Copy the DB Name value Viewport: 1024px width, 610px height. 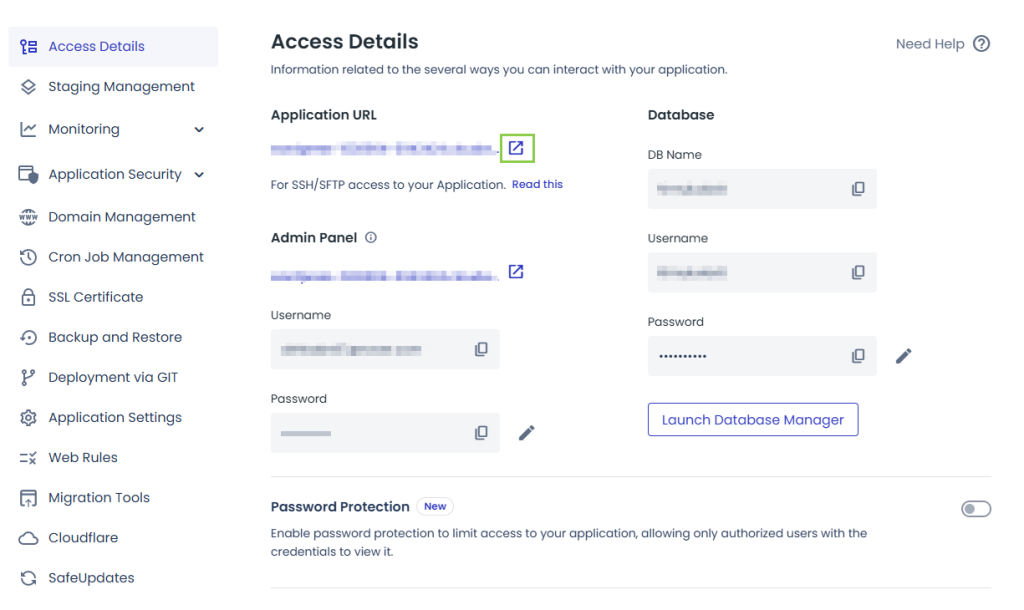point(858,189)
